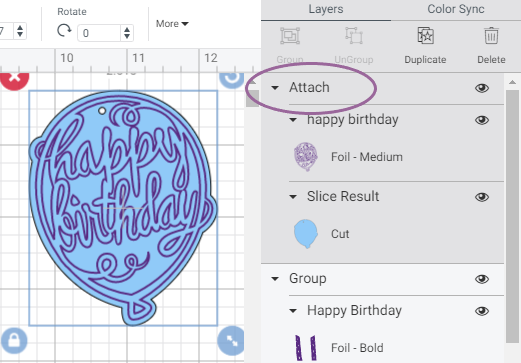Collapse the Attach layer group

(x=275, y=88)
